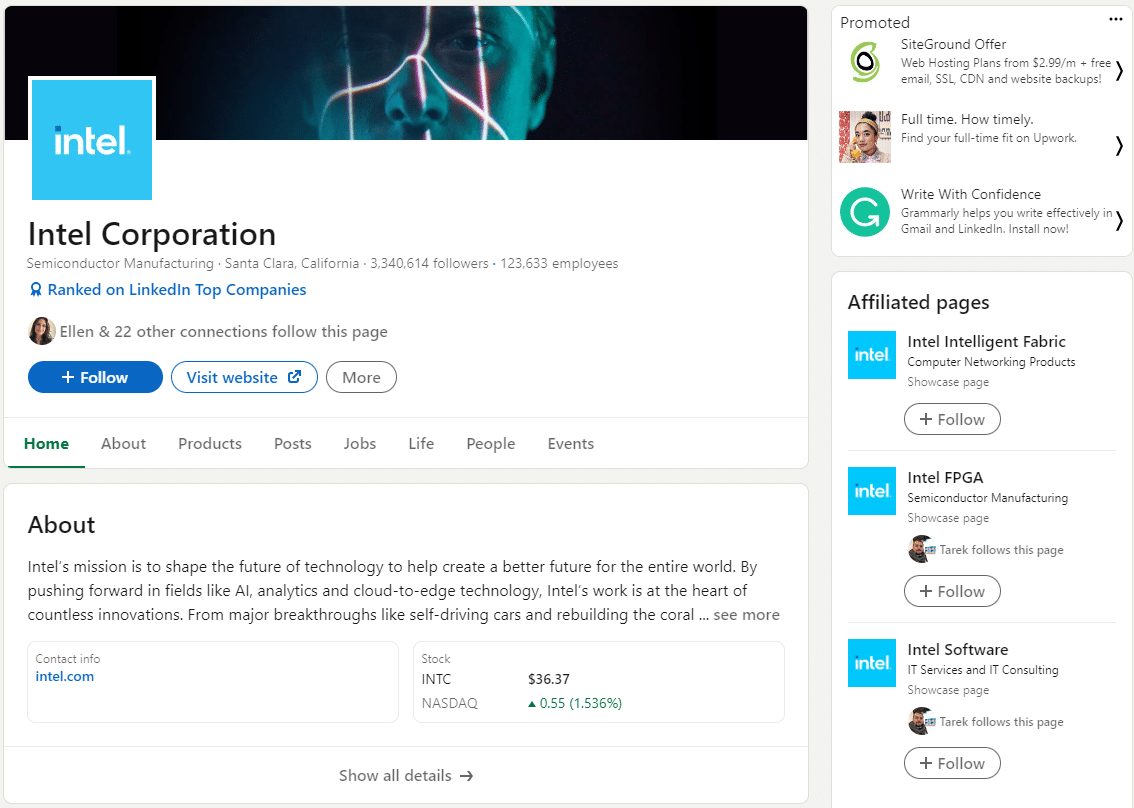Click the Intel Corporation logo
Screen dimensions: 1134x808
(92, 139)
